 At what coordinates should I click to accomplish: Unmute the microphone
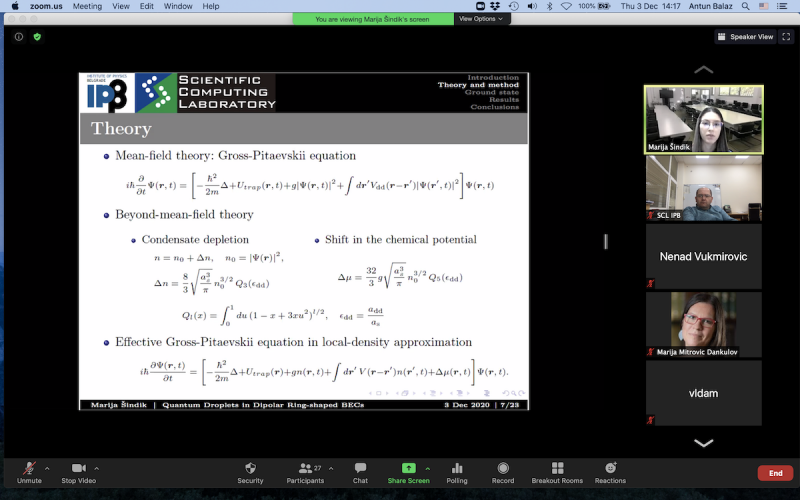pos(29,468)
